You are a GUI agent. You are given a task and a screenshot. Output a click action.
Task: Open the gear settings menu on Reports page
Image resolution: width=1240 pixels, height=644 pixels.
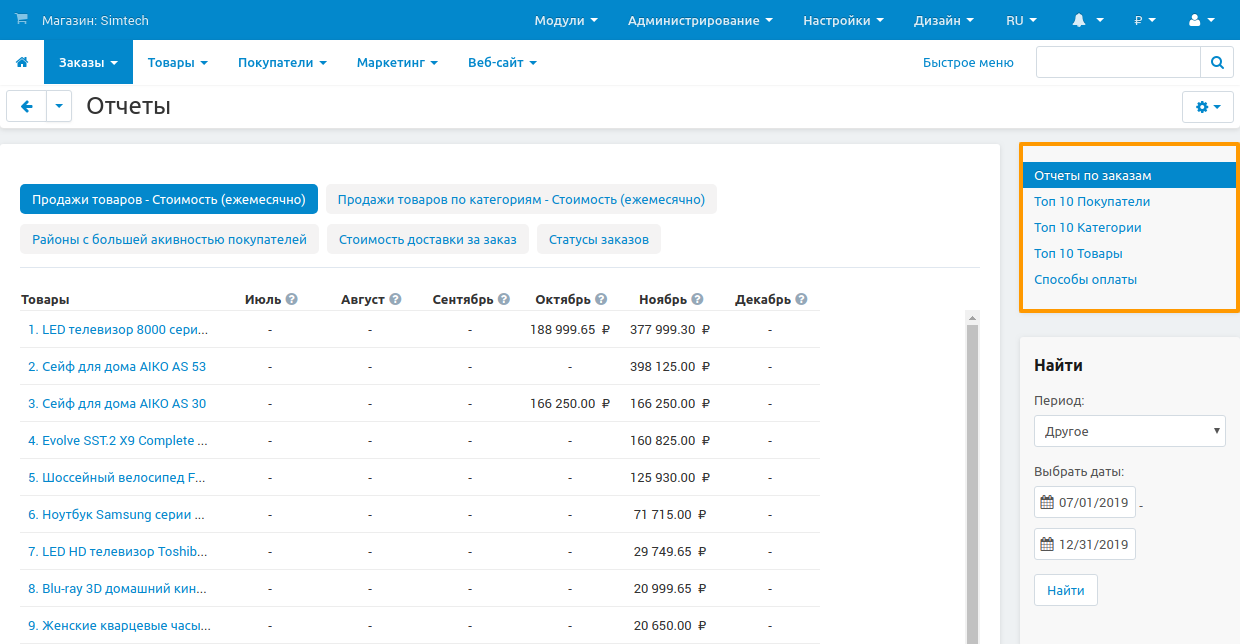point(1208,106)
